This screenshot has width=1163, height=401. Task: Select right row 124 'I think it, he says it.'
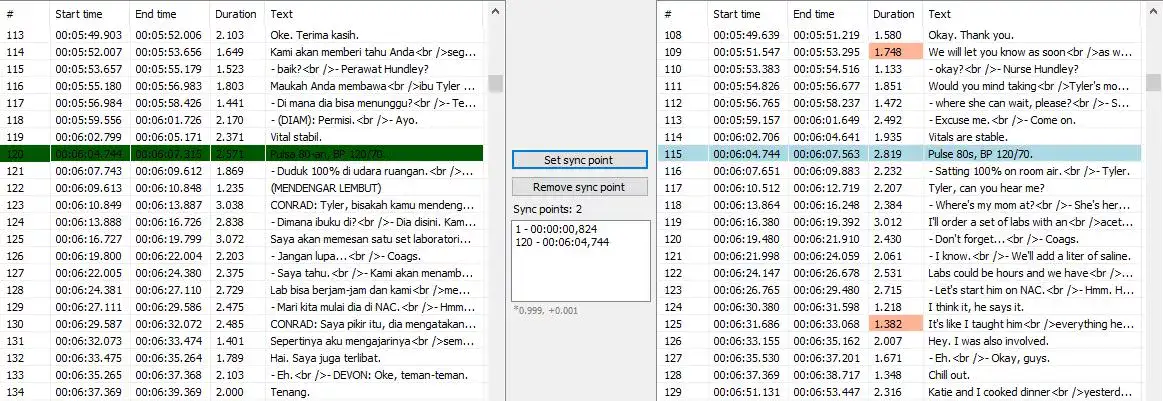coord(900,307)
